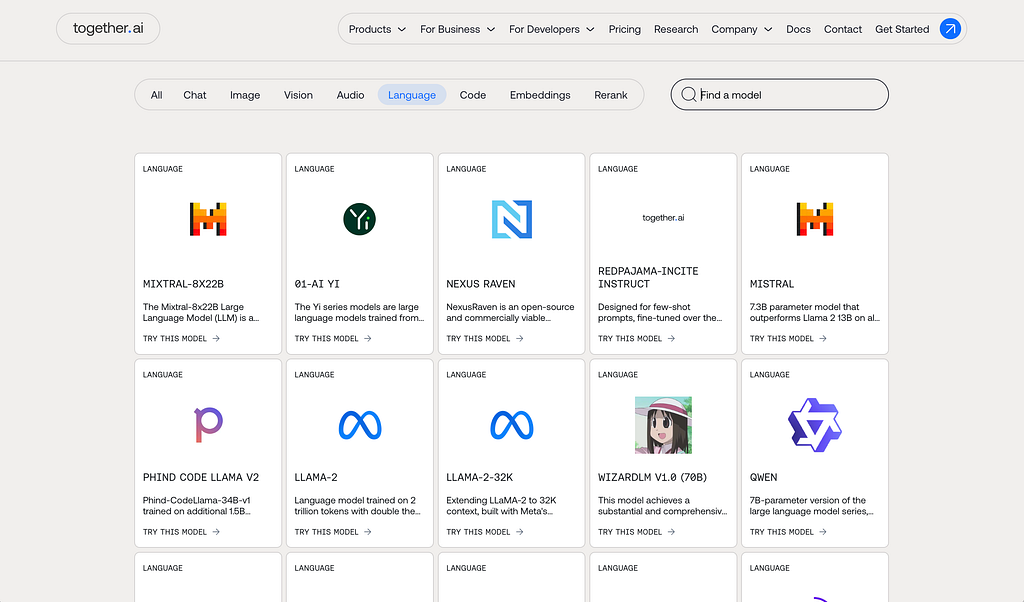
Task: Expand the For Developers dropdown
Action: 552,29
